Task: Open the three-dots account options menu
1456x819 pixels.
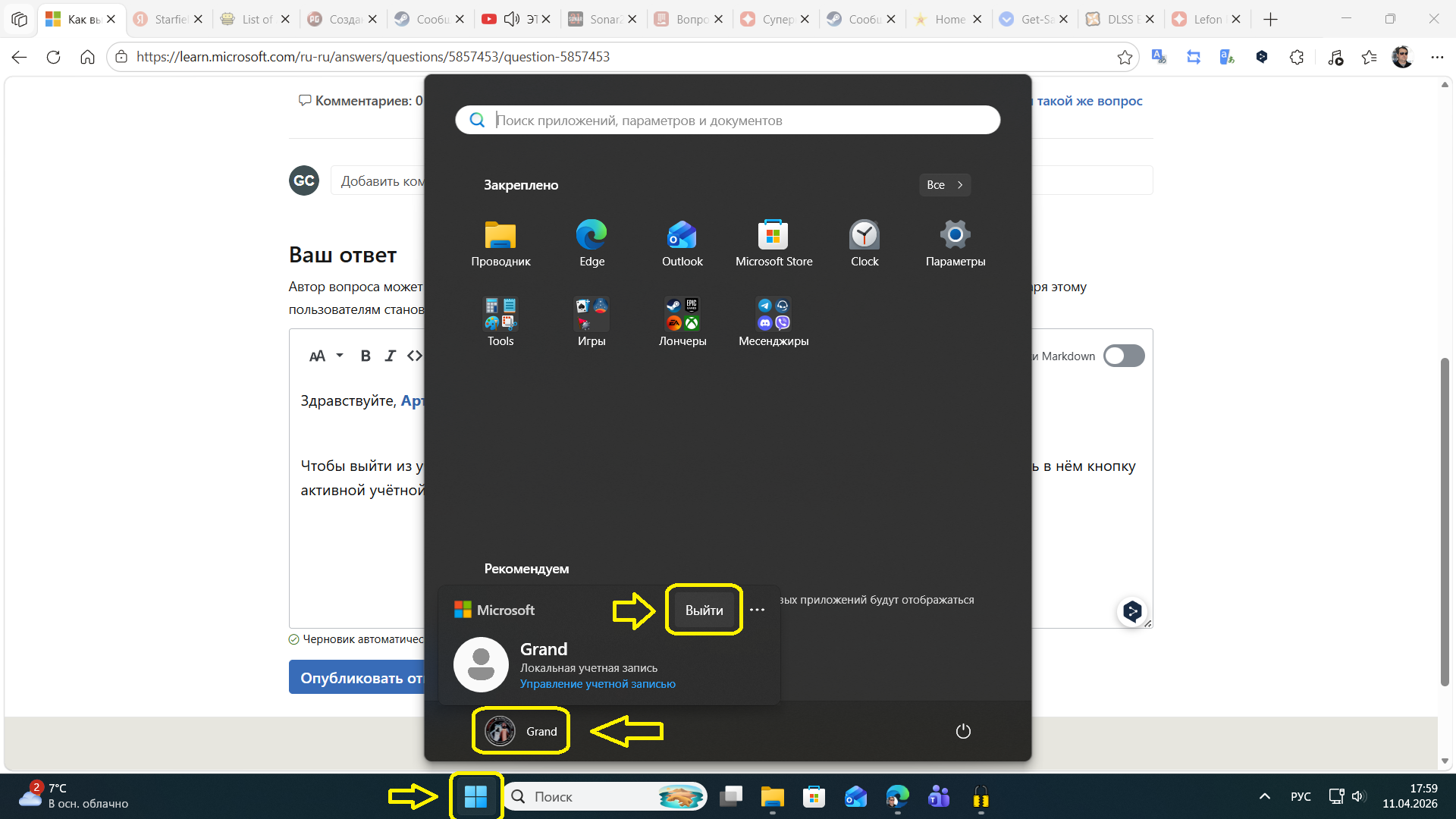Action: pos(757,610)
